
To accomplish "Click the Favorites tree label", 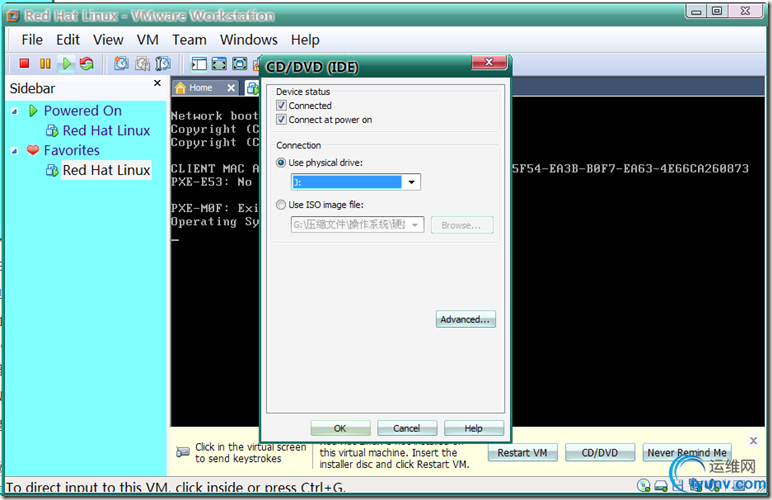I will coord(72,150).
